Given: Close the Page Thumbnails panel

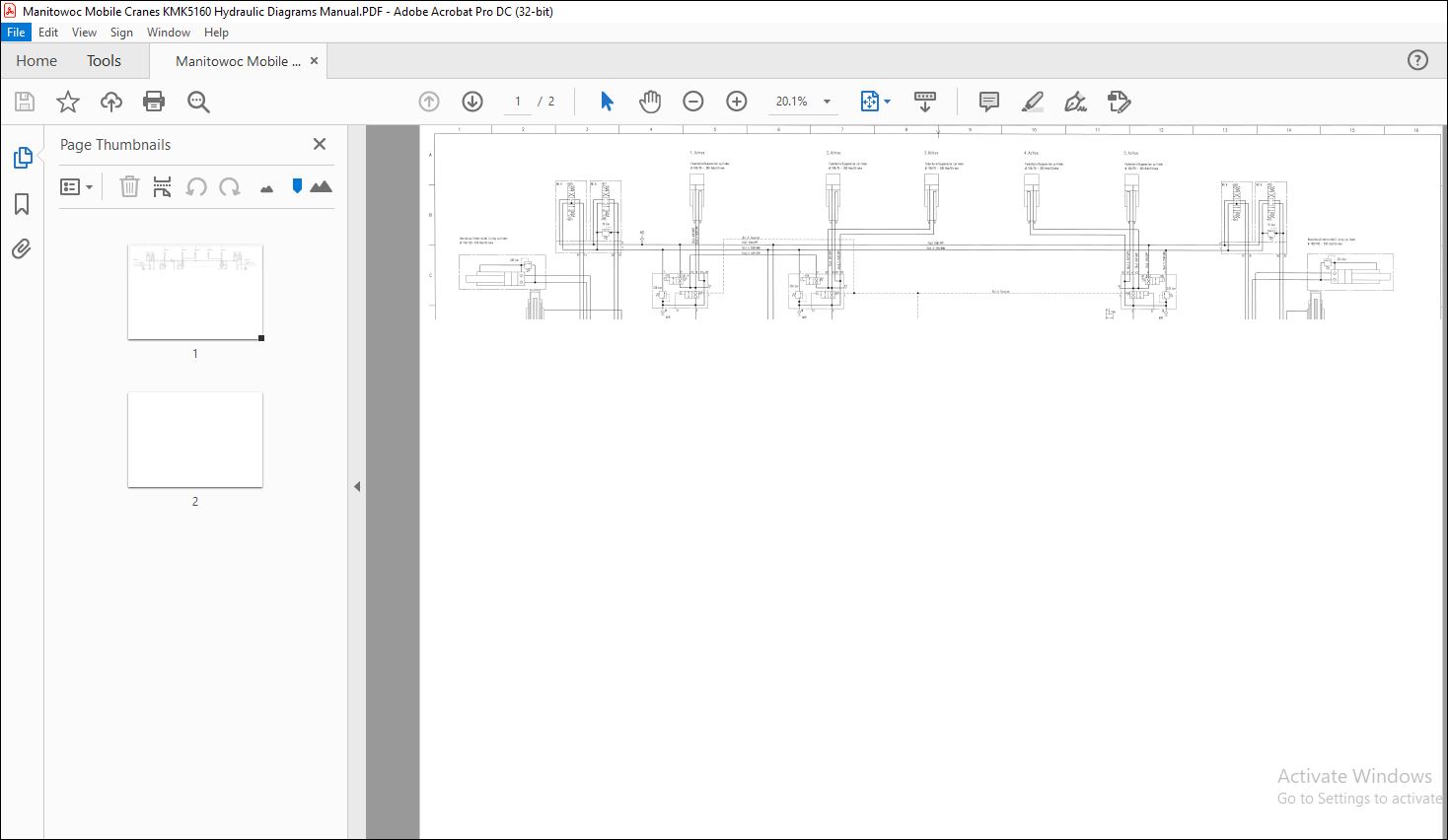Looking at the screenshot, I should pyautogui.click(x=320, y=144).
